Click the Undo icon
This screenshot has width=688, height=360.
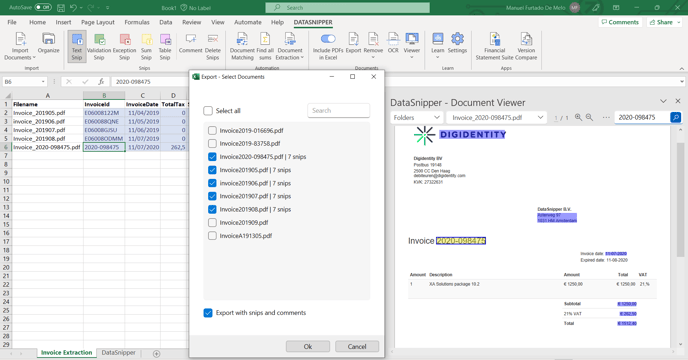(x=73, y=7)
